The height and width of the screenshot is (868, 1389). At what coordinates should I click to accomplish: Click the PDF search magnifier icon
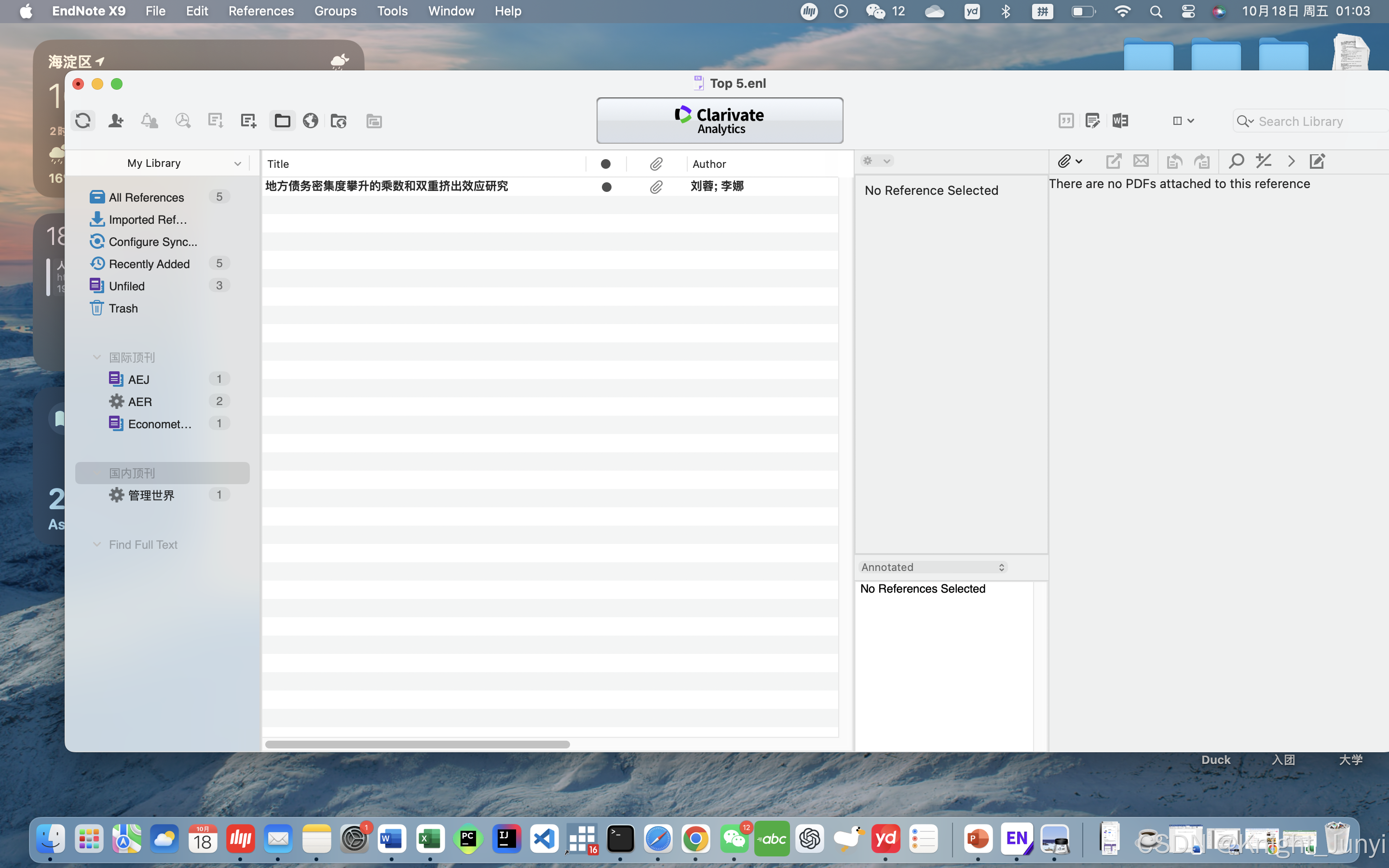point(1236,162)
